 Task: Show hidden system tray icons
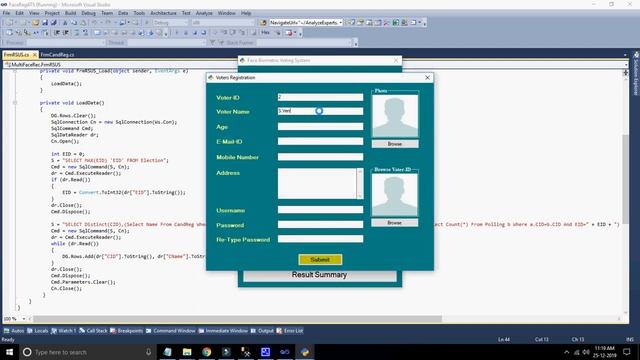coord(567,352)
